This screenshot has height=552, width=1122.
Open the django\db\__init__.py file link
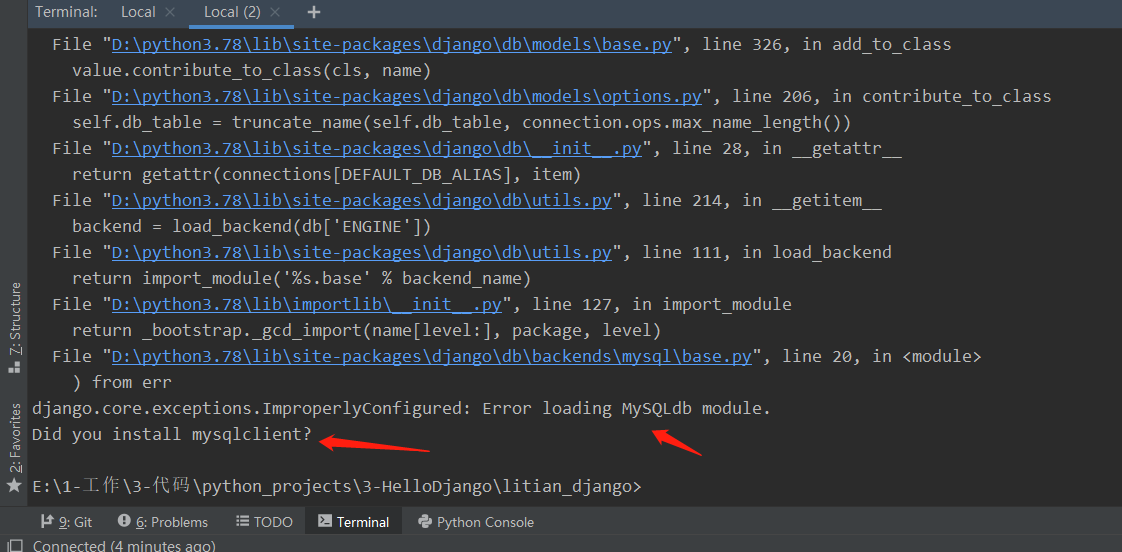pos(376,148)
